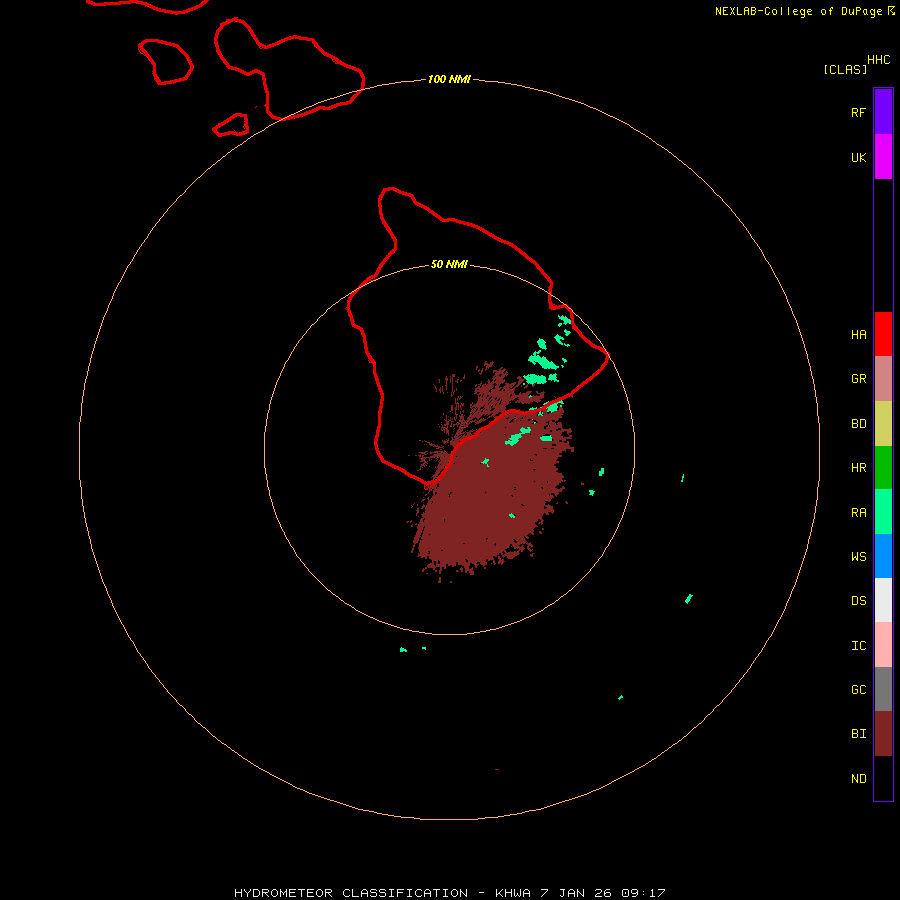Select the GC gray legend swatch

tap(883, 689)
